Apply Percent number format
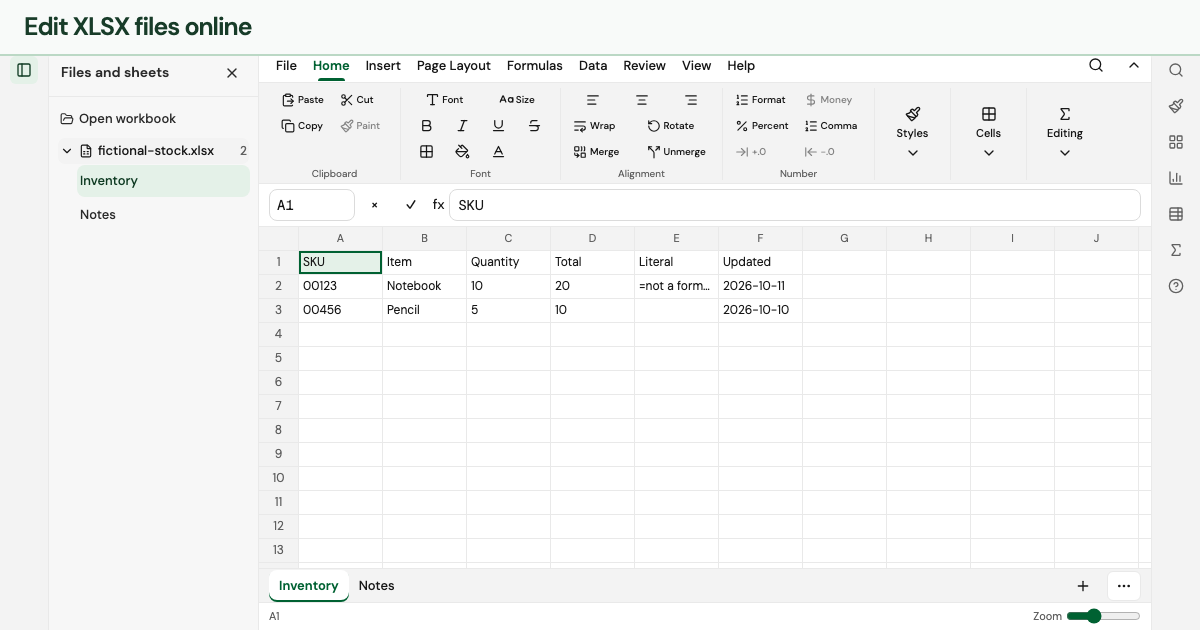The width and height of the screenshot is (1200, 630). (763, 126)
